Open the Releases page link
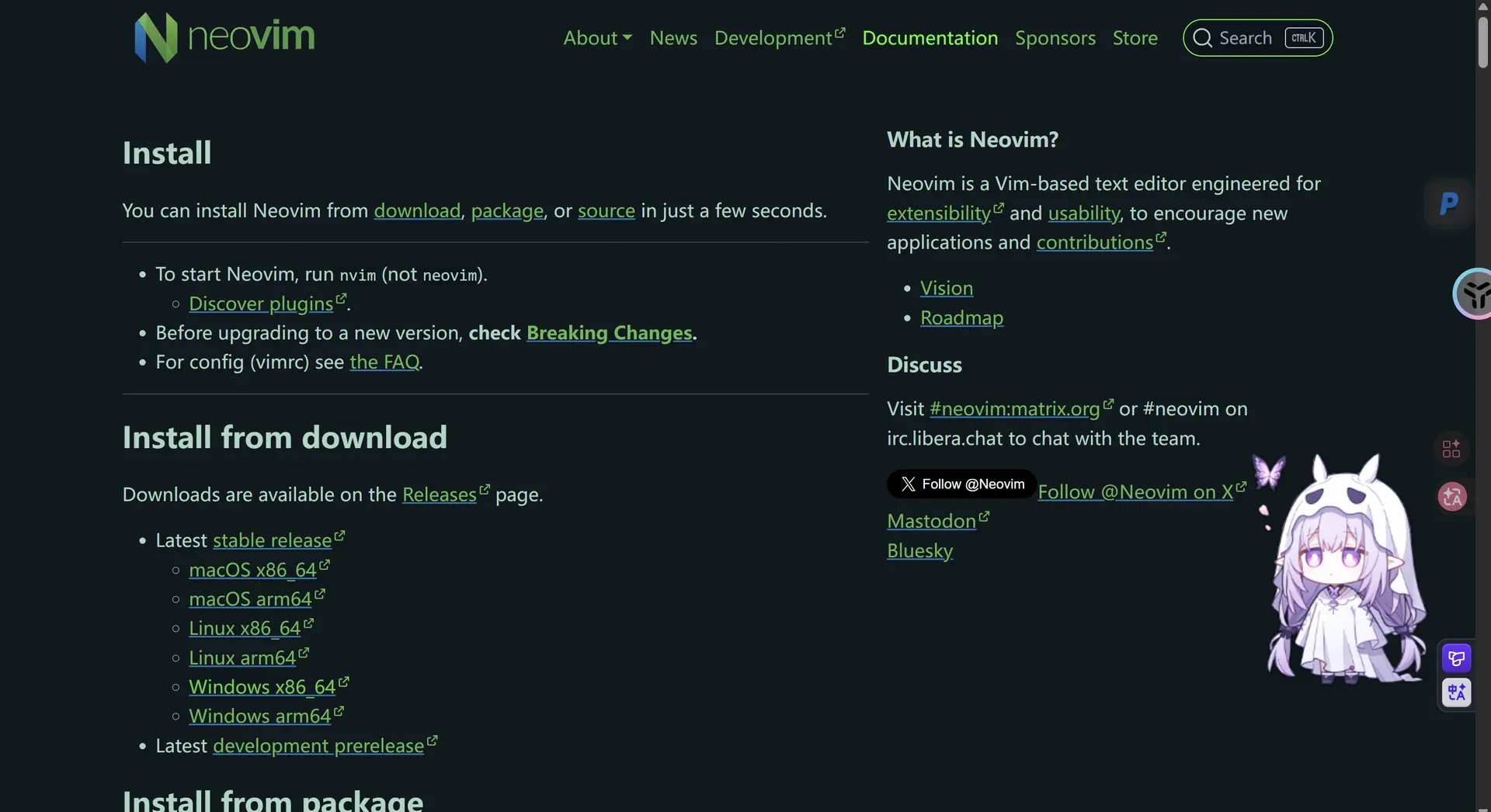This screenshot has width=1491, height=812. click(446, 494)
